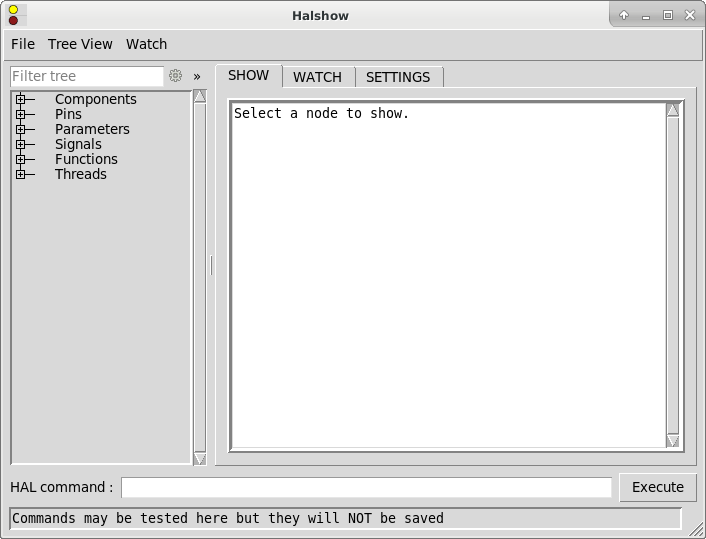The height and width of the screenshot is (539, 706).
Task: Expand the Threads tree node
Action: pyautogui.click(x=20, y=174)
